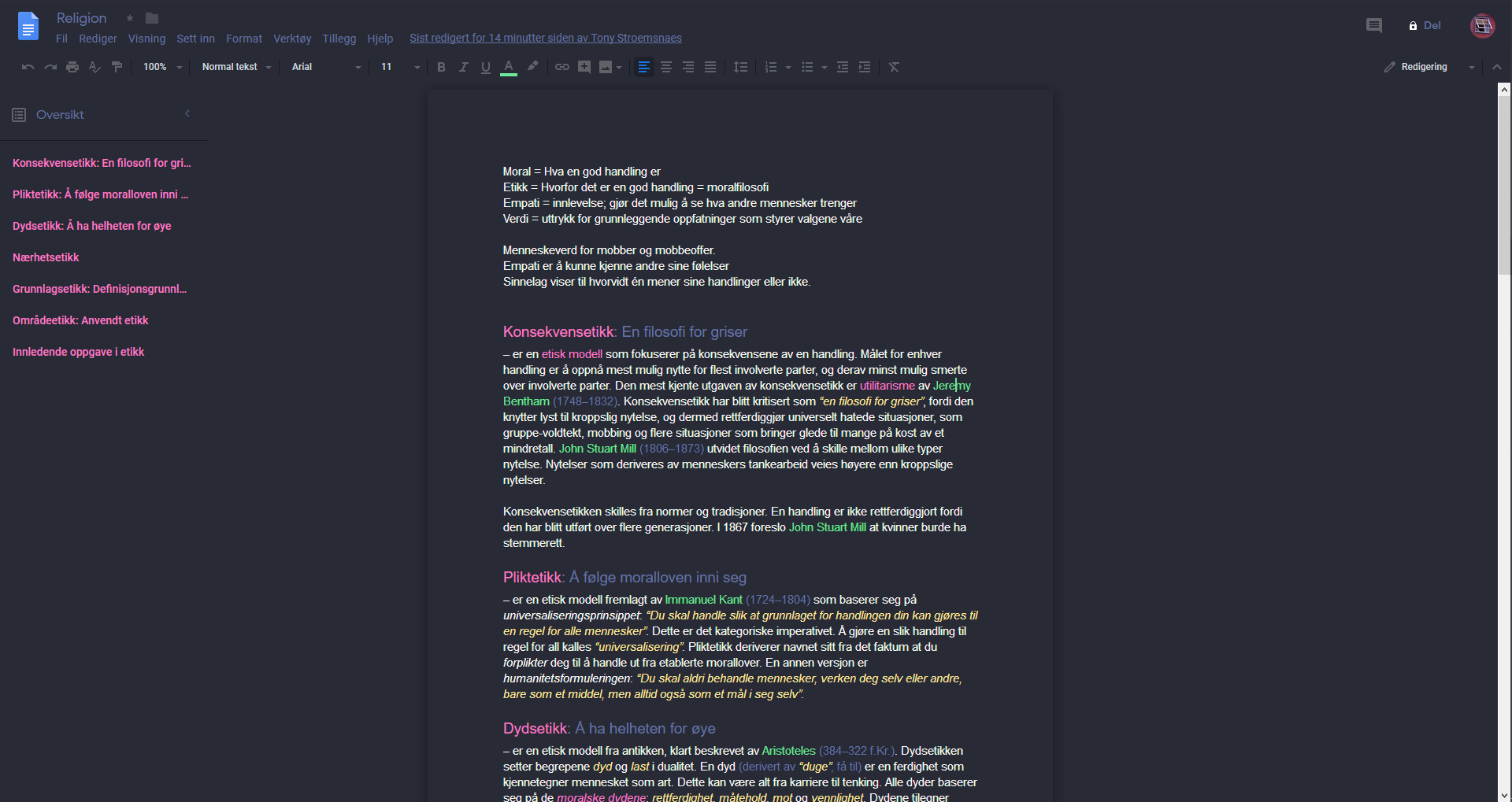Click the Del sharing button
1512x802 pixels.
pyautogui.click(x=1425, y=25)
